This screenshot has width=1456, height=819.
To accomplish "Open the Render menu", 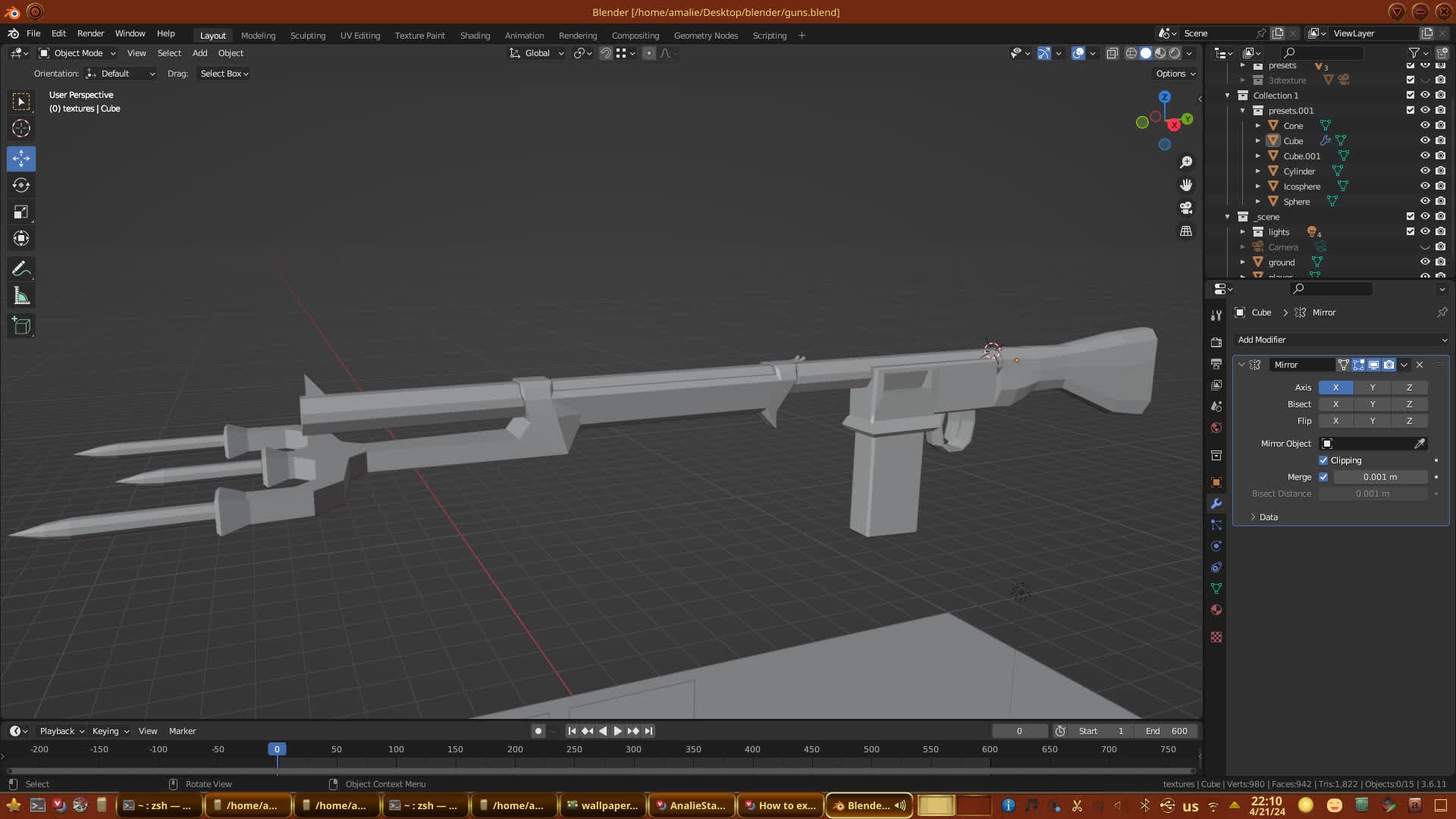I will coord(90,33).
